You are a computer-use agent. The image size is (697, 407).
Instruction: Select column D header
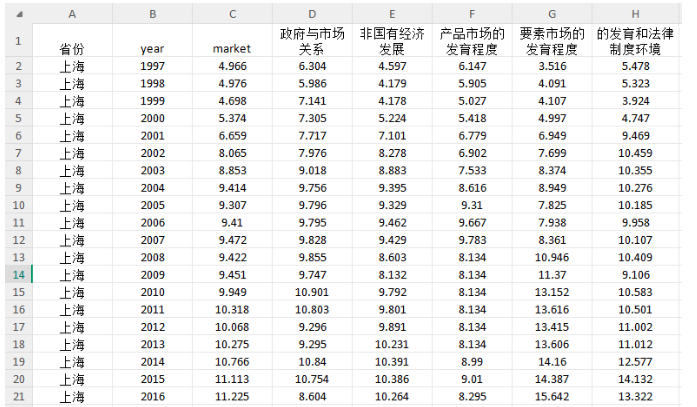[312, 14]
